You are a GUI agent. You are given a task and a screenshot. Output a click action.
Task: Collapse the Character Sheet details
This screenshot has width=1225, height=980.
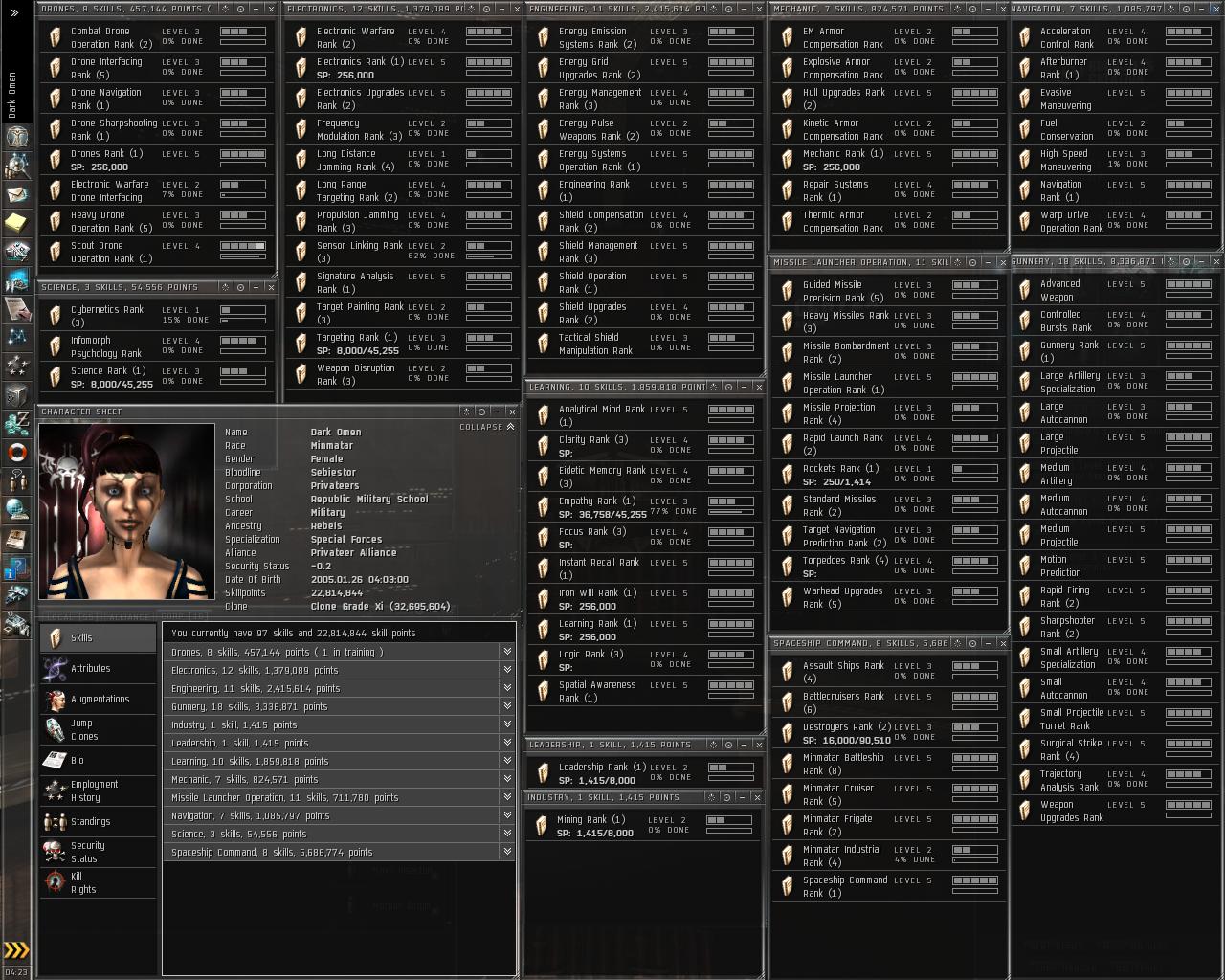click(x=487, y=427)
